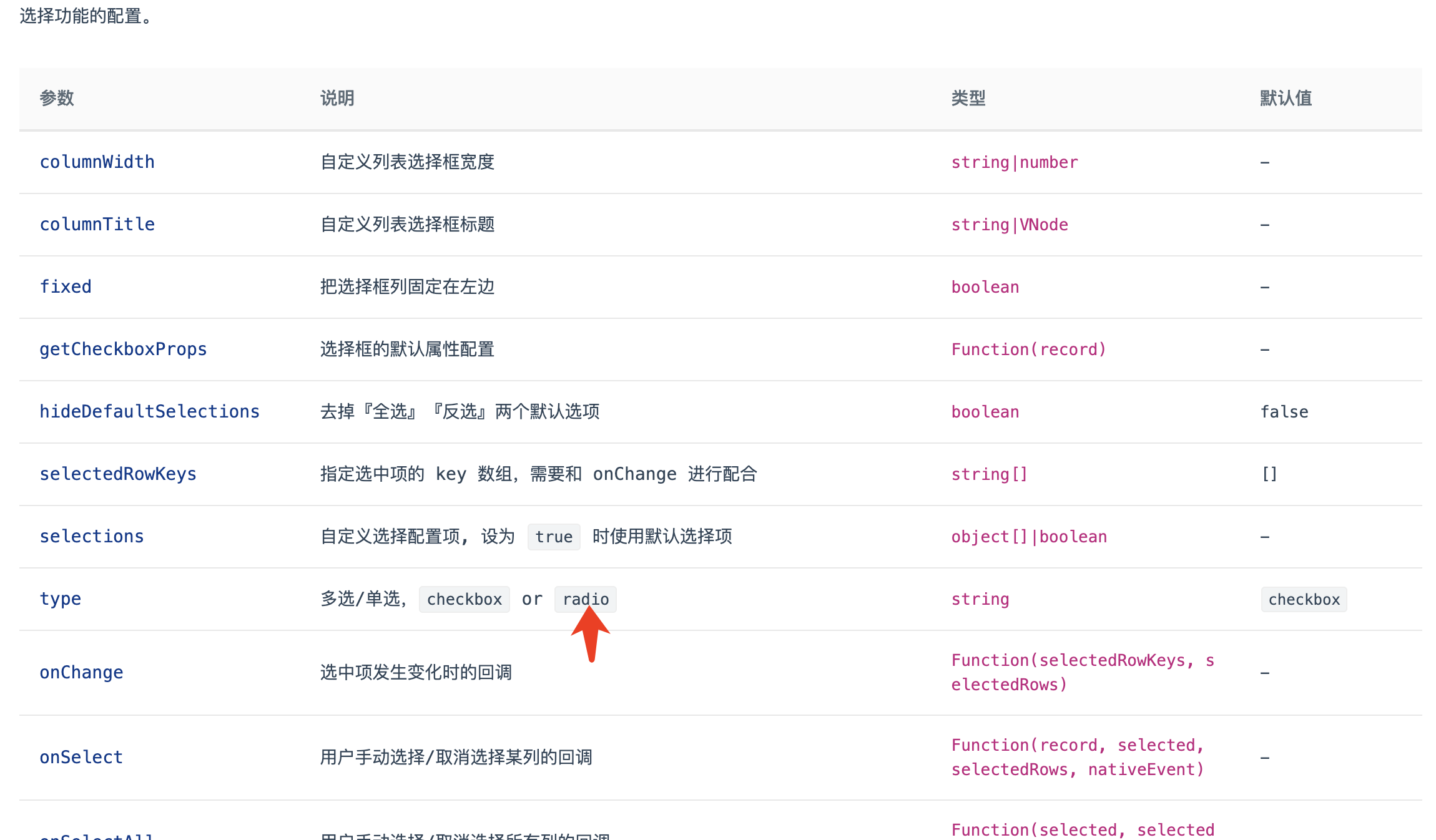This screenshot has height=840, width=1436.
Task: Click the boolean type text in fixed row
Action: [985, 286]
